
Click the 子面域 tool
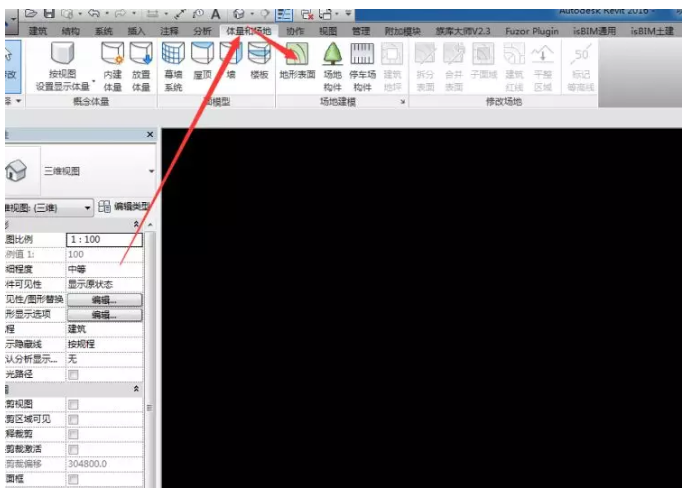click(x=484, y=61)
